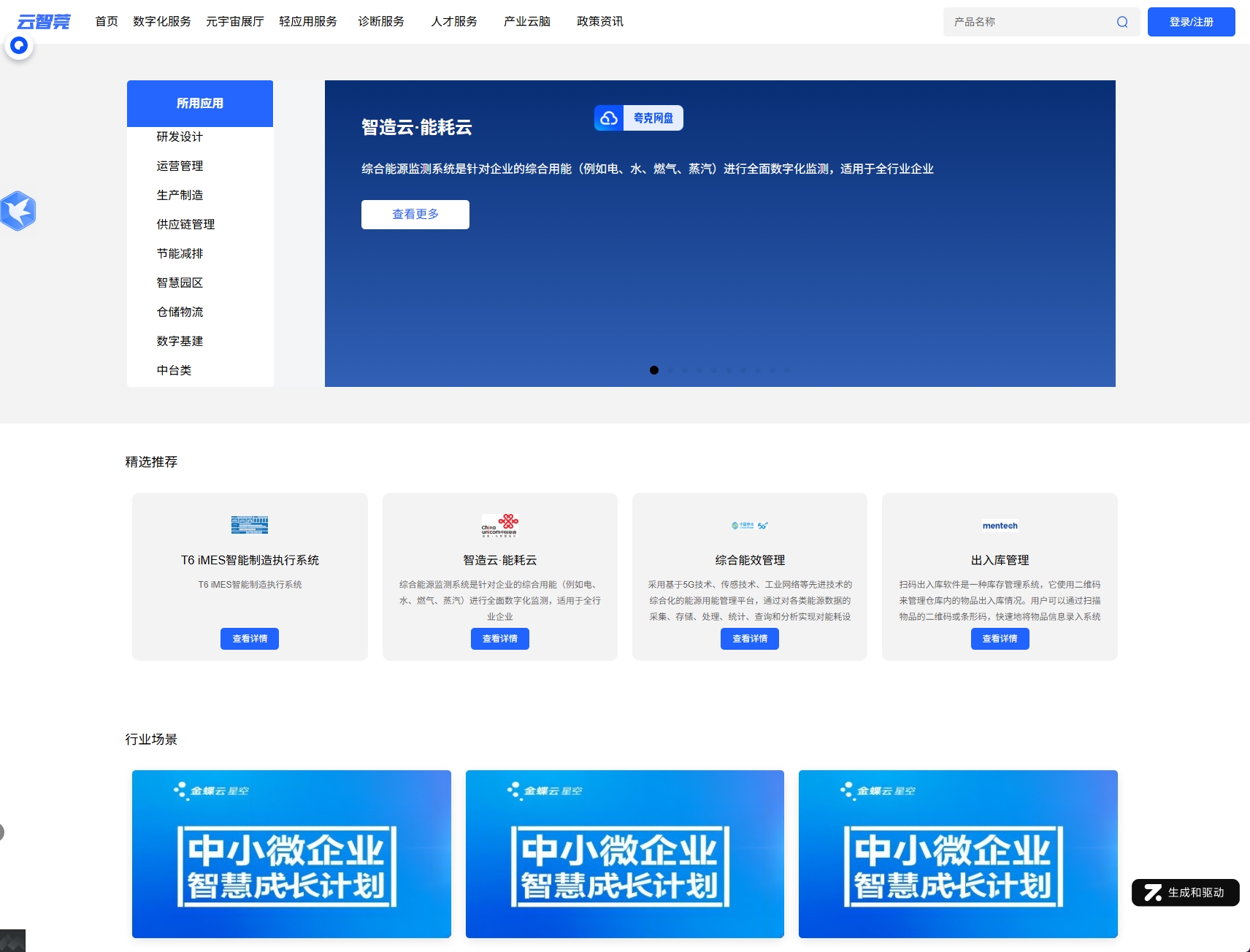Open 数字化服务 in the top navigation
The width and height of the screenshot is (1250, 952).
tap(162, 22)
